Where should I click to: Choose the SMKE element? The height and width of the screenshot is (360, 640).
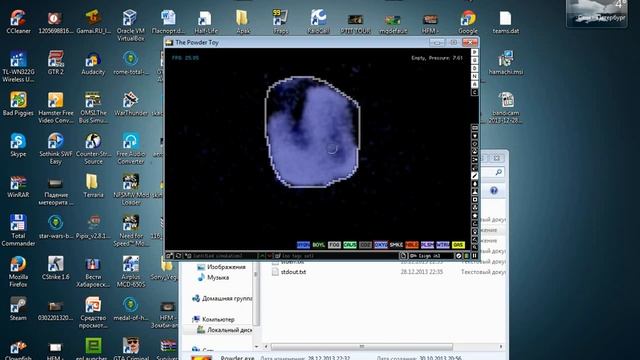396,244
